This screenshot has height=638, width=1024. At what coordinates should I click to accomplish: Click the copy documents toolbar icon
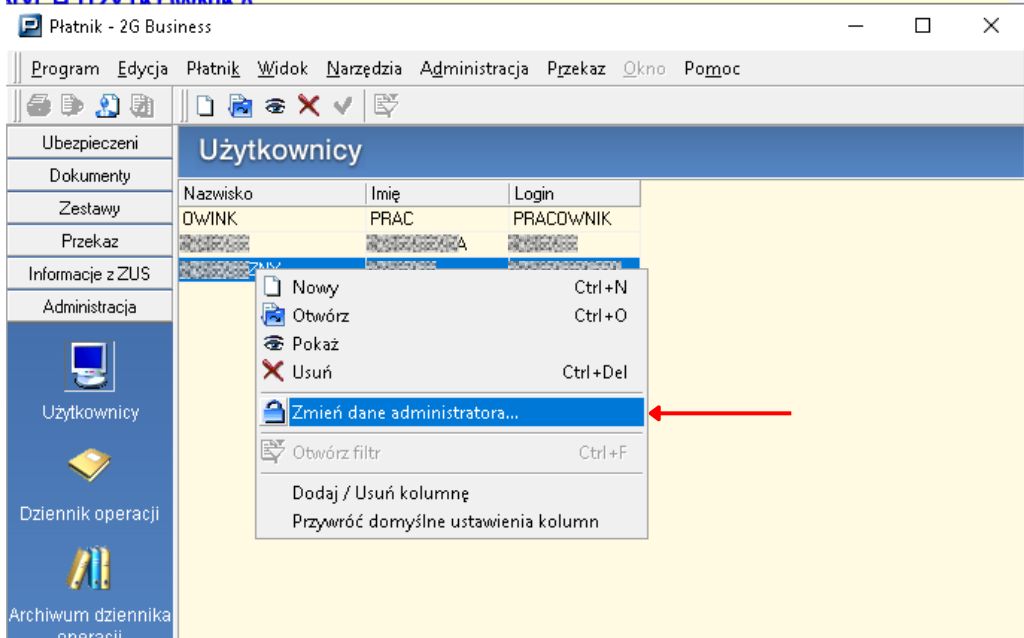(142, 105)
